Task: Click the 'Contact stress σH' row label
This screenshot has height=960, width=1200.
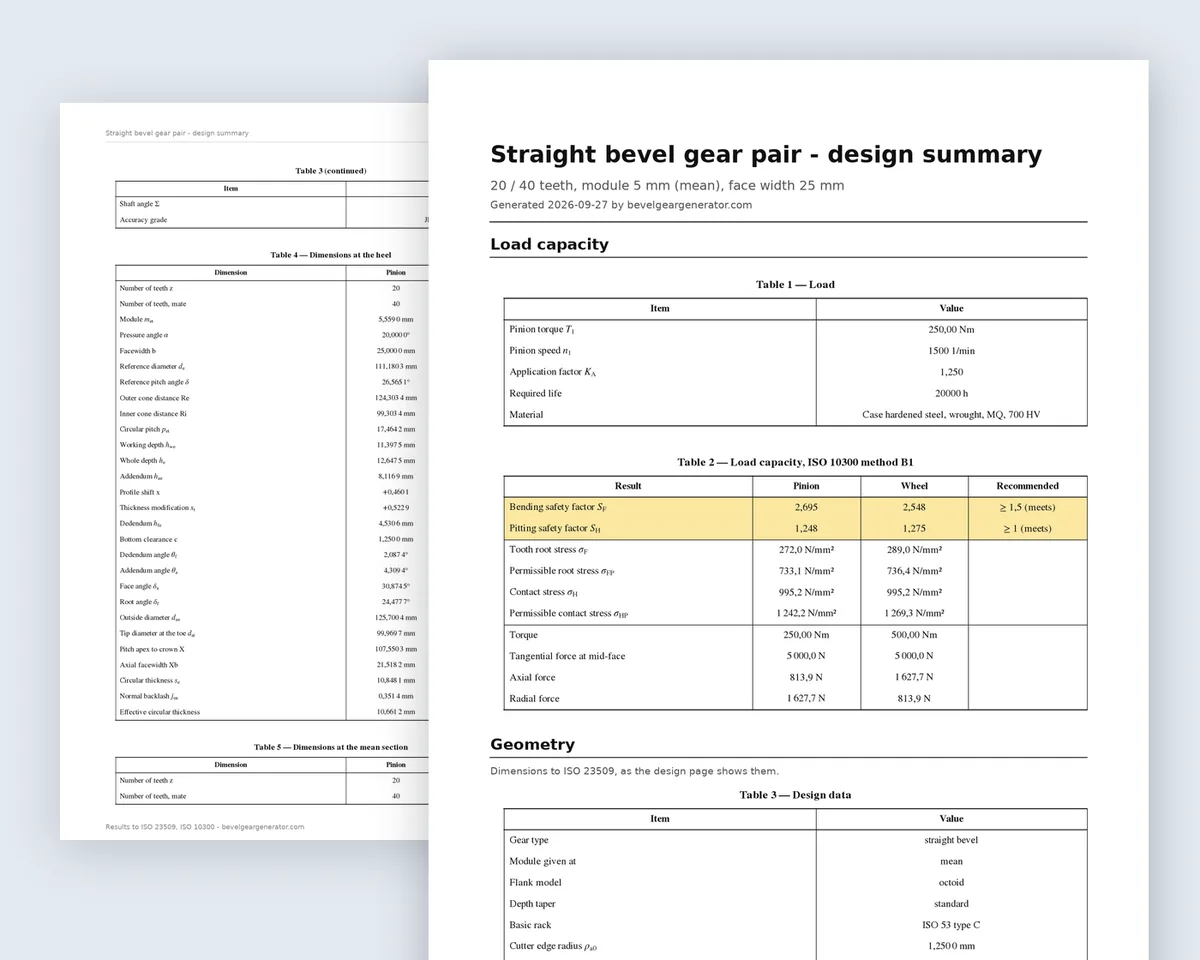Action: 544,593
